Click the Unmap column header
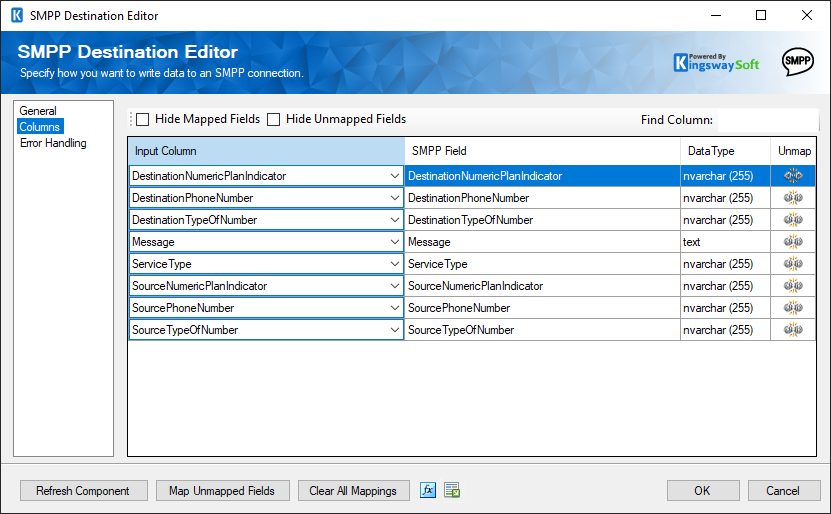Screen dimensions: 831x514 coord(793,151)
